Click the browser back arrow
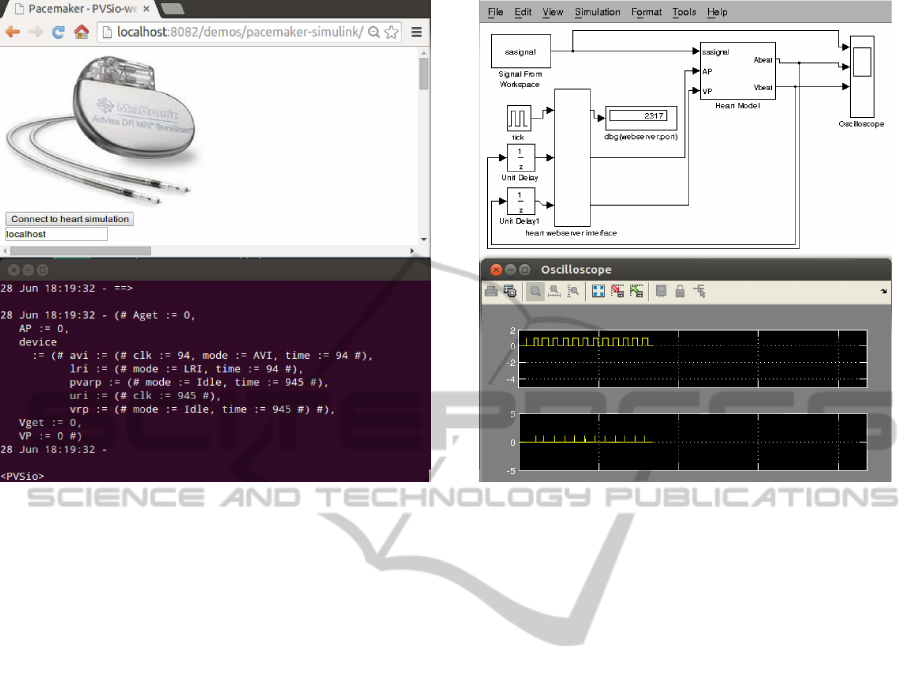The width and height of the screenshot is (915, 681). point(12,31)
